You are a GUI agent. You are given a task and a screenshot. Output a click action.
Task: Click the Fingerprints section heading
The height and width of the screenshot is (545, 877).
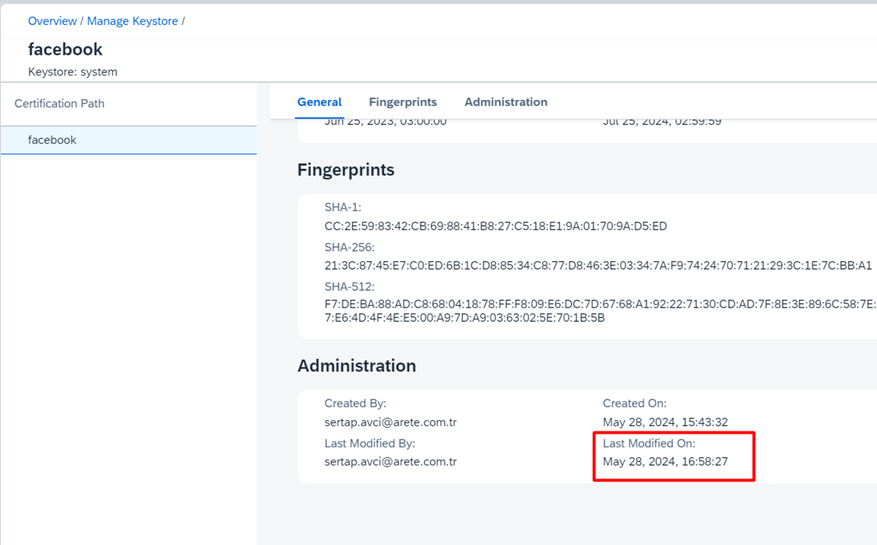coord(346,170)
